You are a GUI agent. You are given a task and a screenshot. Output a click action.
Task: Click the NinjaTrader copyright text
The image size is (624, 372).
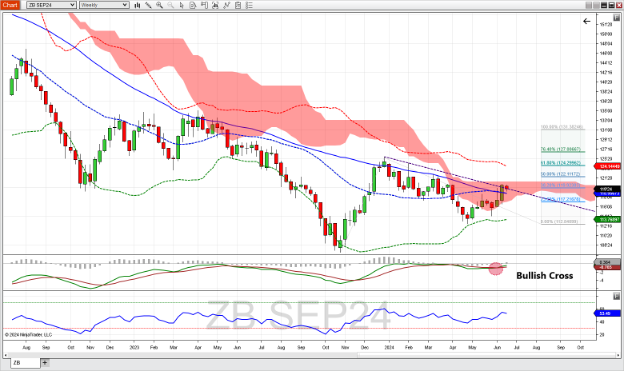tap(28, 335)
